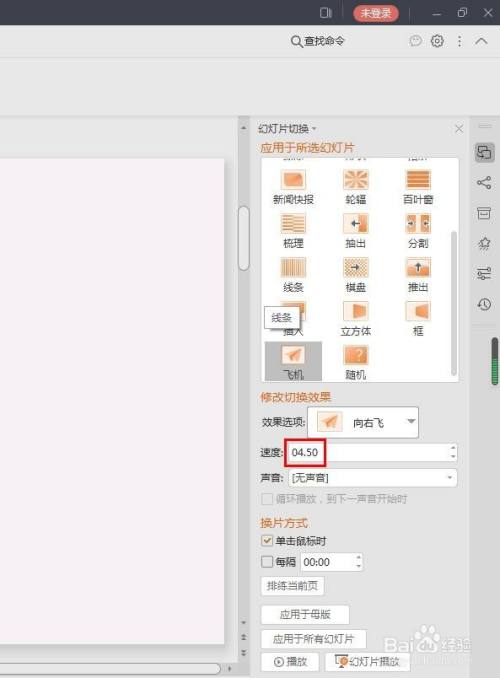Viewport: 500px width, 678px height.
Task: Collapse the ribbon with up chevron
Action: pyautogui.click(x=481, y=41)
